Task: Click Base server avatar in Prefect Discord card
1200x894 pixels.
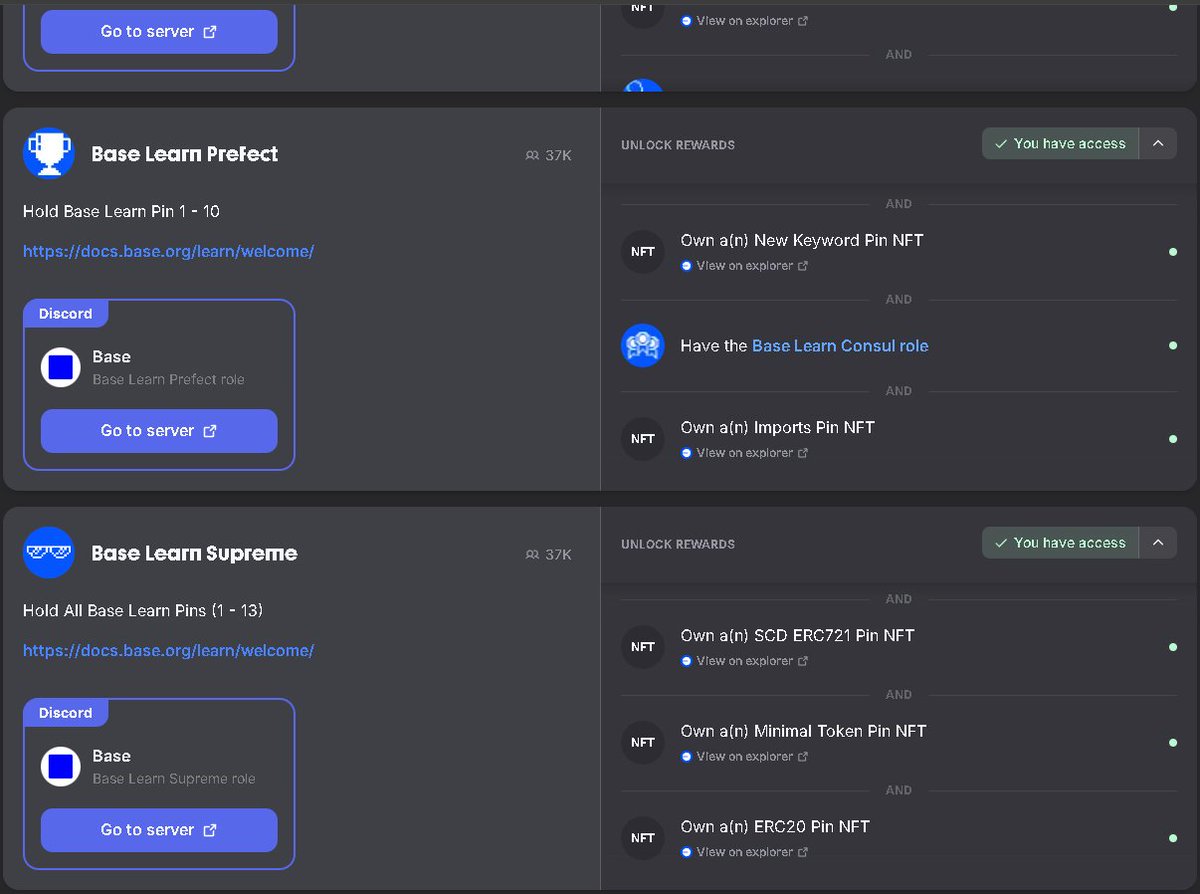Action: coord(60,367)
